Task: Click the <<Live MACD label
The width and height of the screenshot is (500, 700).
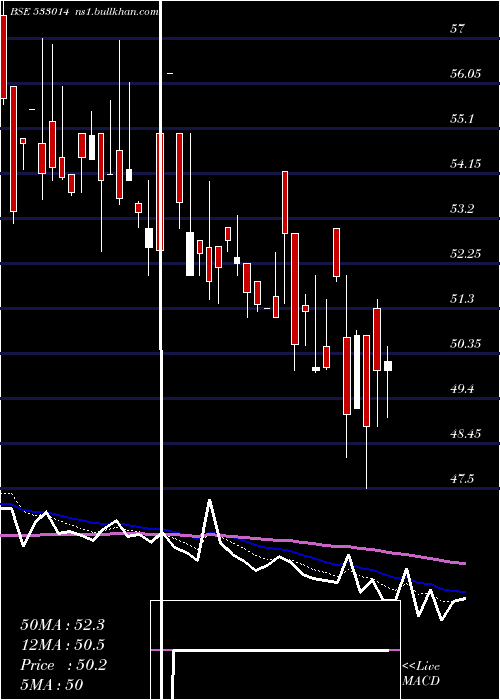Action: pos(421,674)
